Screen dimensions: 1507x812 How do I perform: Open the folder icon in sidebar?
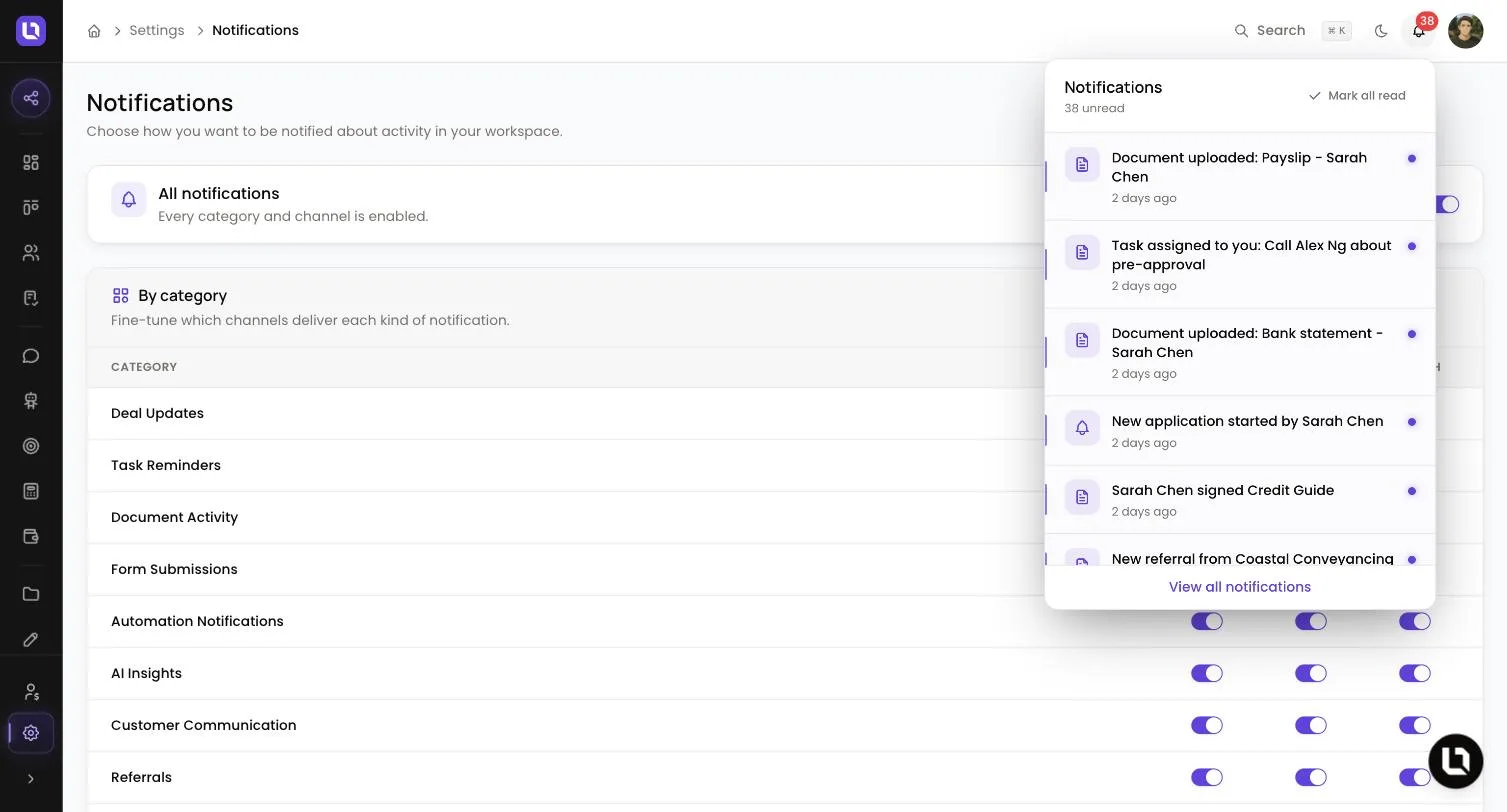(x=31, y=594)
